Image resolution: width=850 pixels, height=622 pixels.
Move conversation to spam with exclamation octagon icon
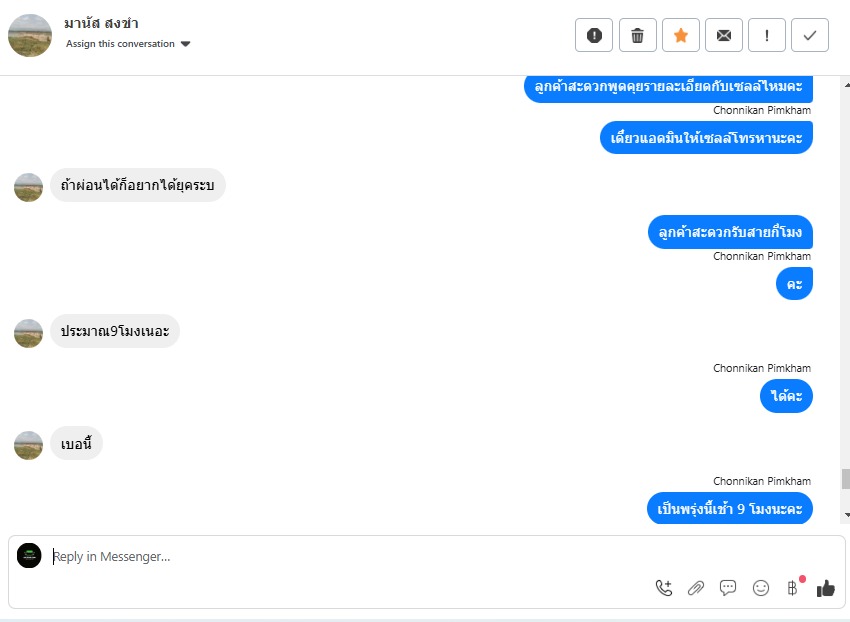coord(594,35)
